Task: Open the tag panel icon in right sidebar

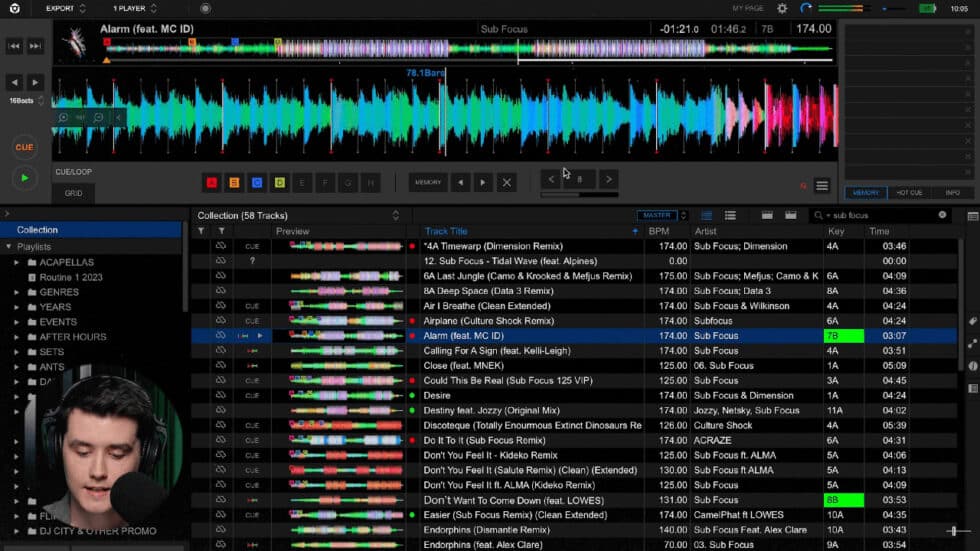Action: point(972,321)
